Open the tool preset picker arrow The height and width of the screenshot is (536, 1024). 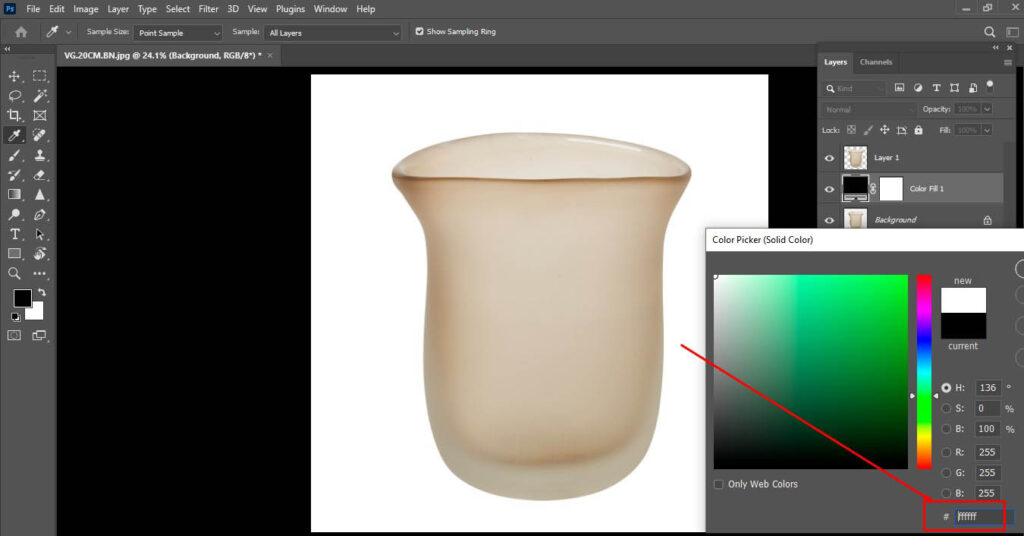tap(68, 32)
